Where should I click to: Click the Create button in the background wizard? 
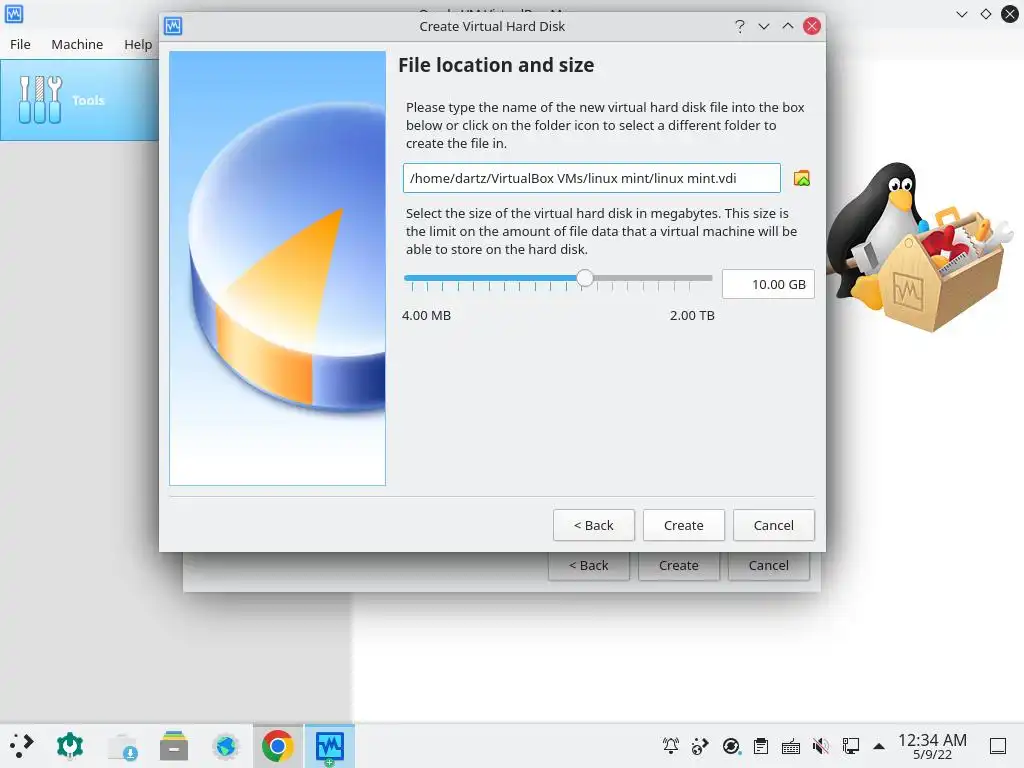[x=679, y=566]
